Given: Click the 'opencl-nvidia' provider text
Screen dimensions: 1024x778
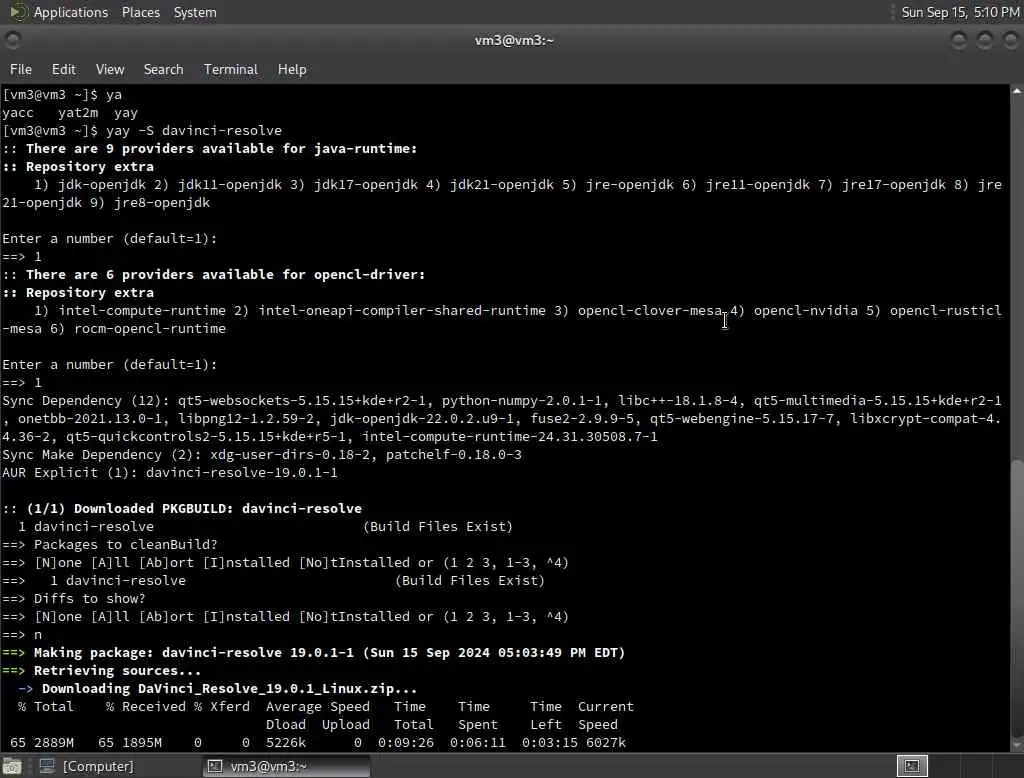Looking at the screenshot, I should point(805,311).
